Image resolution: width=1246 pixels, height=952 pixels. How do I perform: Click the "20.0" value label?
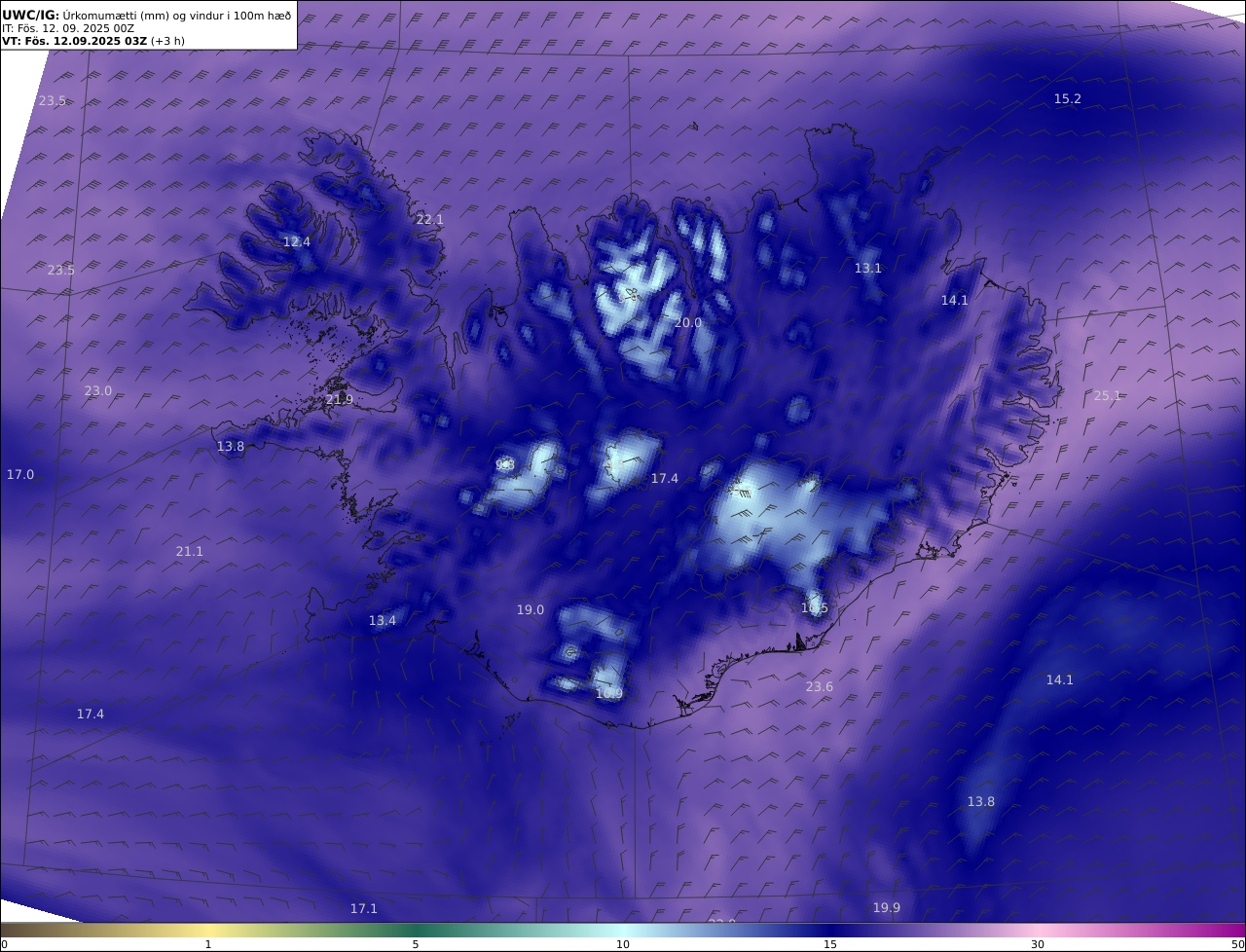tap(688, 322)
